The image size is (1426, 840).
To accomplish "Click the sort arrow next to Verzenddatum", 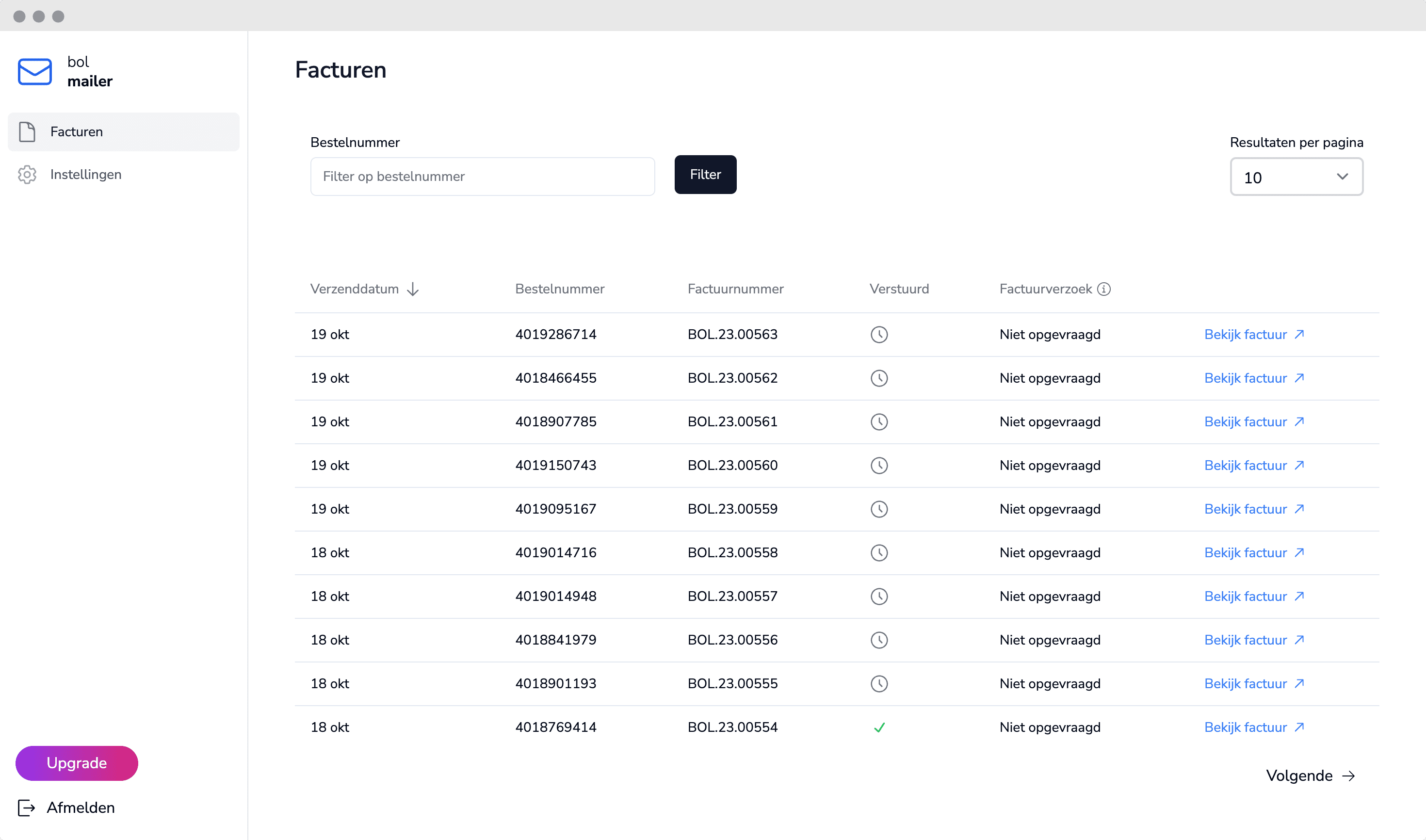I will [x=413, y=289].
